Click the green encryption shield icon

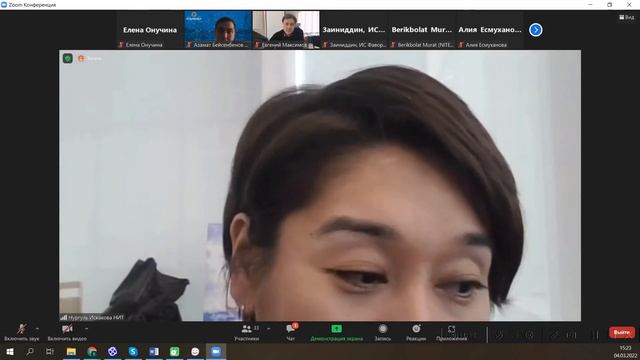pos(68,58)
